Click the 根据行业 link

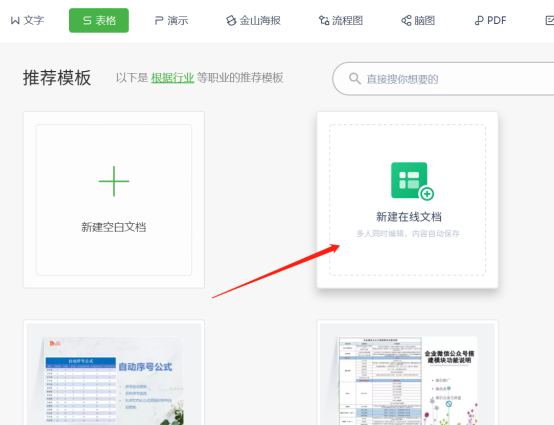click(172, 78)
